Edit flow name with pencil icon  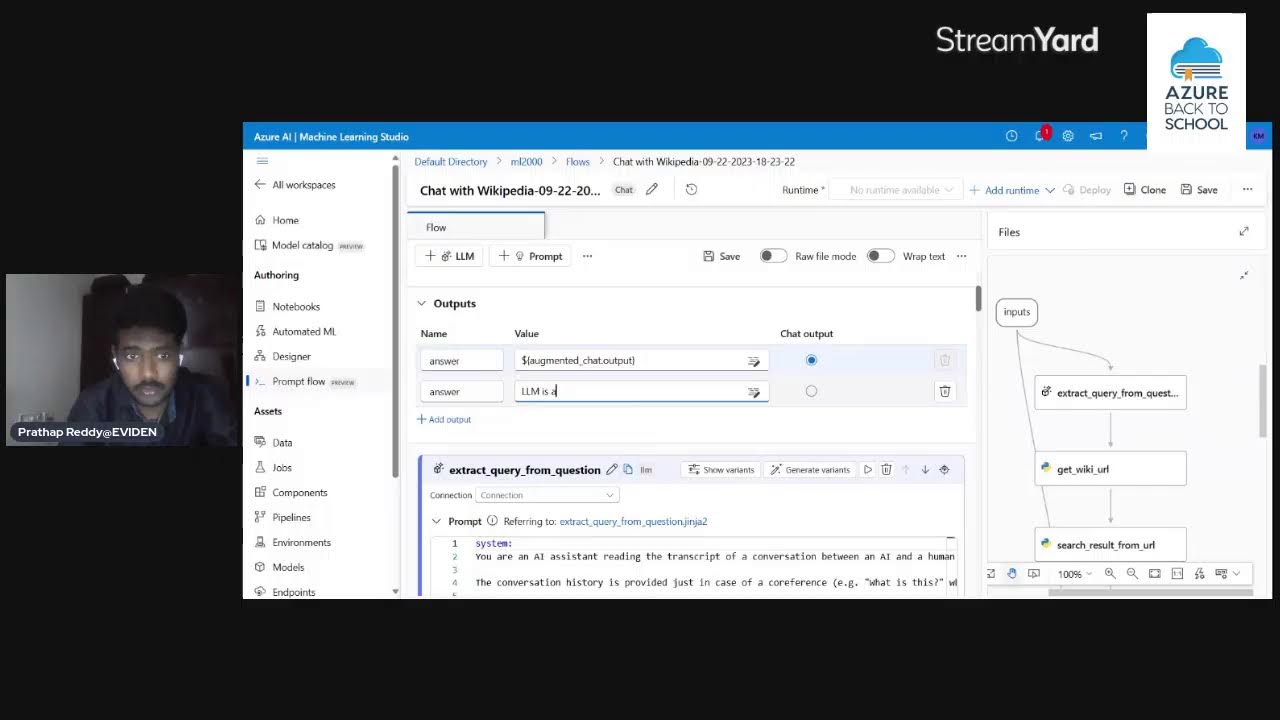(652, 189)
